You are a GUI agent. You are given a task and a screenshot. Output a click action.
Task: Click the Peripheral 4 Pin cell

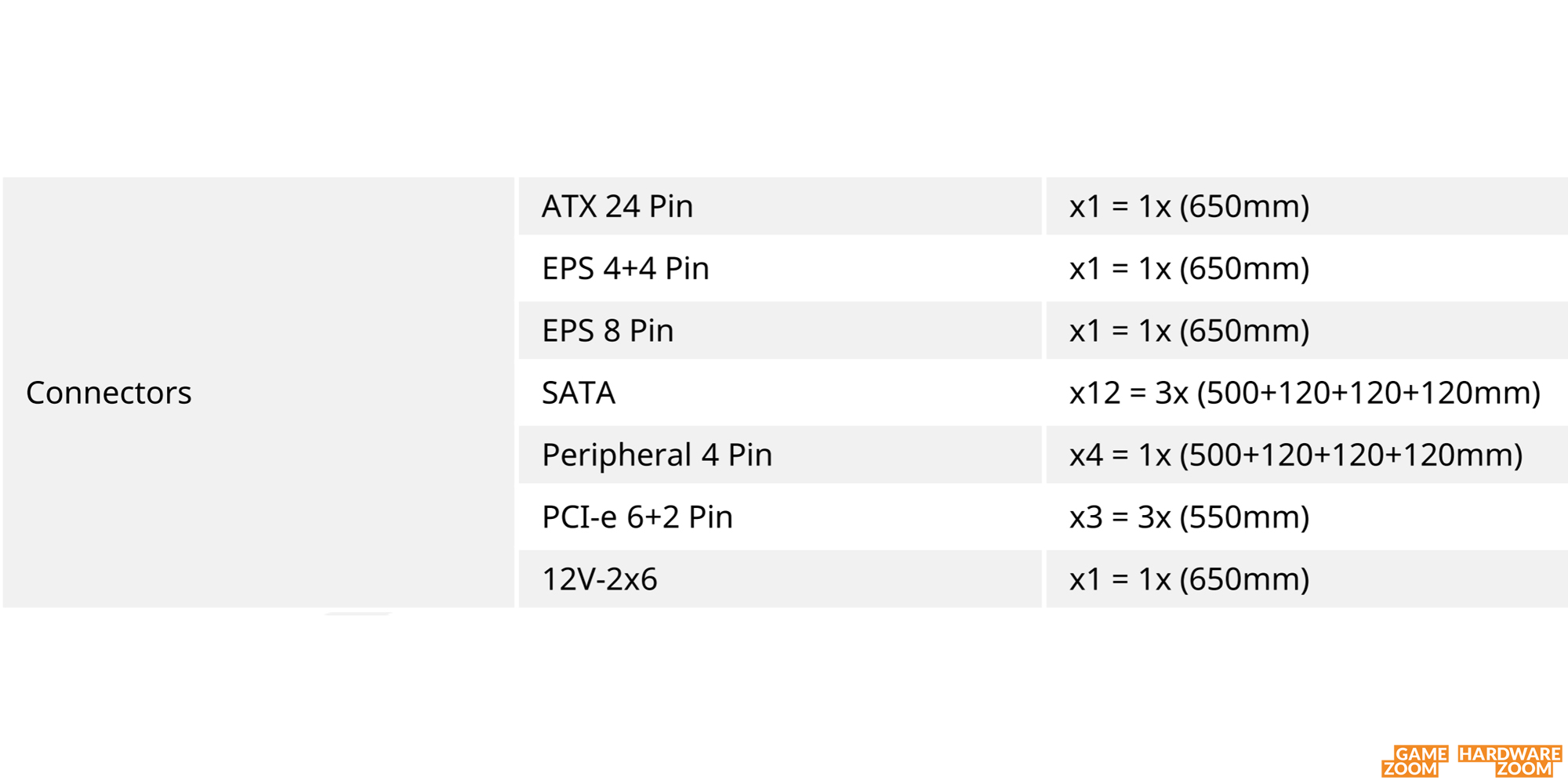click(780, 455)
